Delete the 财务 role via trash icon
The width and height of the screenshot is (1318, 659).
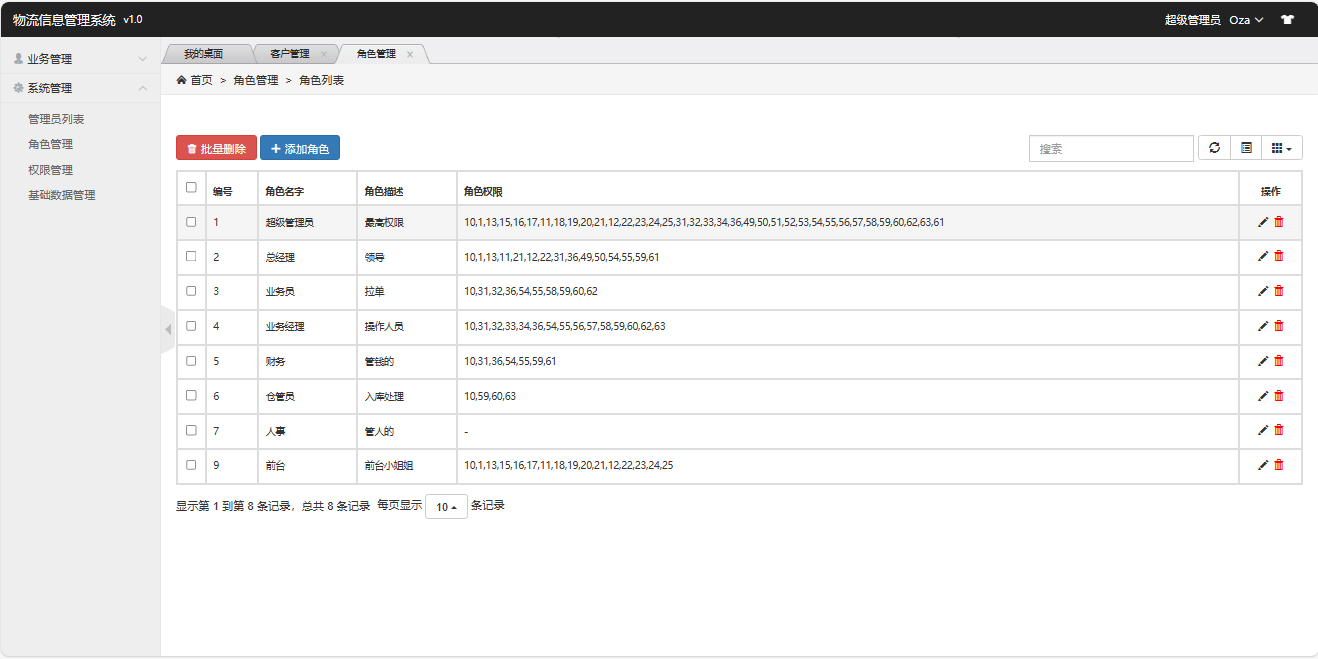[1279, 361]
